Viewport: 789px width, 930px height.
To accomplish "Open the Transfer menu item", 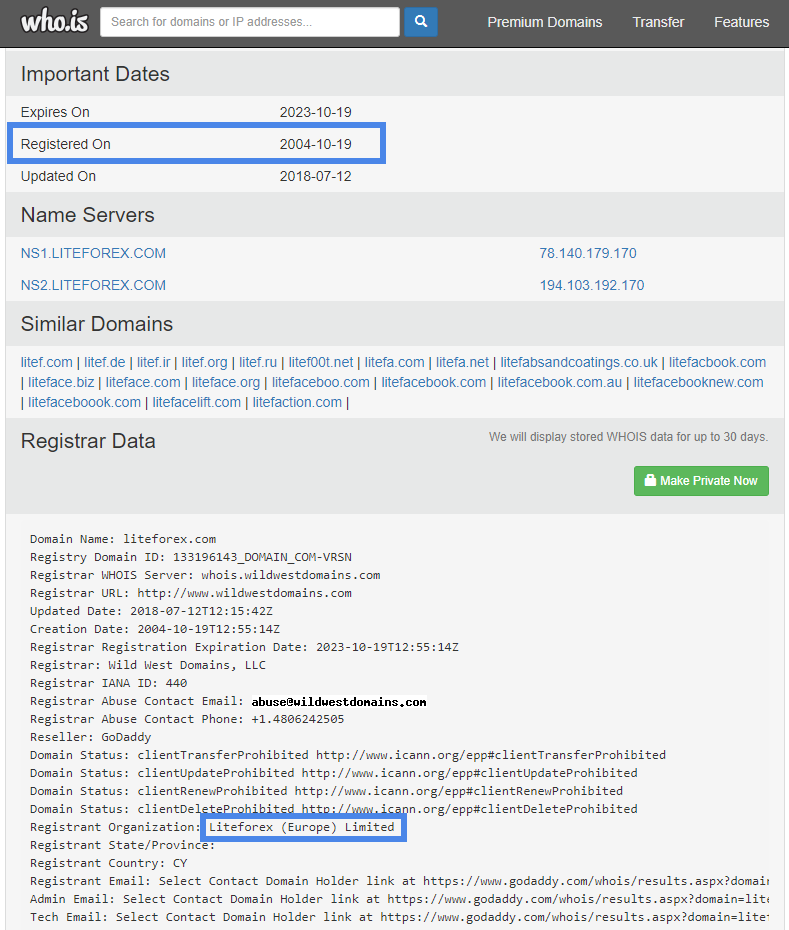I will click(658, 22).
